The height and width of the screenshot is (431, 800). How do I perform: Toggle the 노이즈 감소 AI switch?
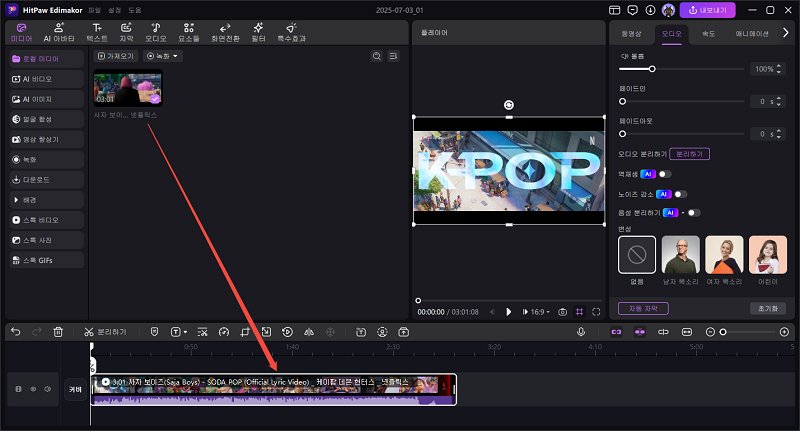pyautogui.click(x=680, y=194)
